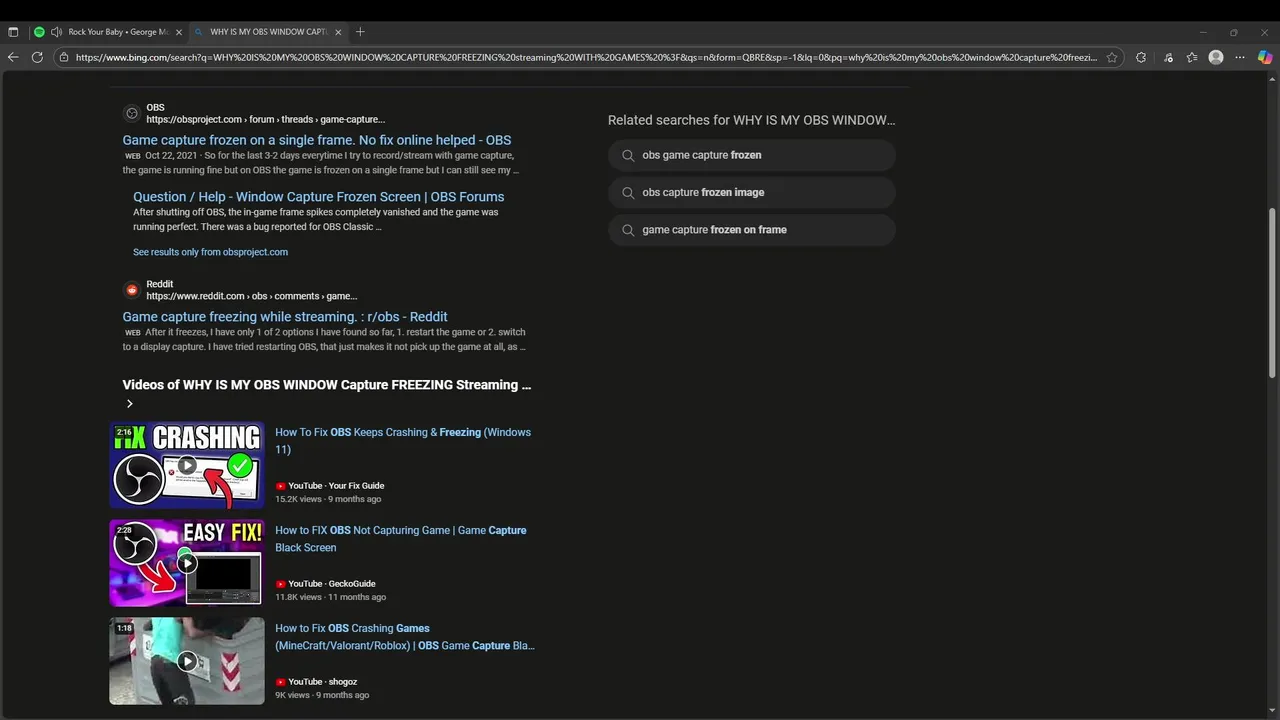Click See results only from obsproject.com
This screenshot has height=720, width=1280.
[210, 252]
